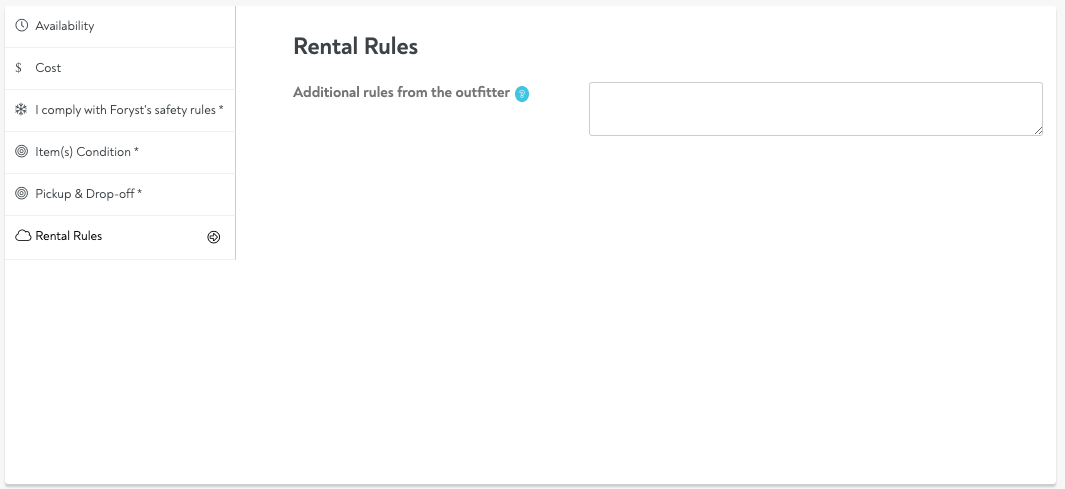Click the dollar sign icon beside Cost

(19, 68)
